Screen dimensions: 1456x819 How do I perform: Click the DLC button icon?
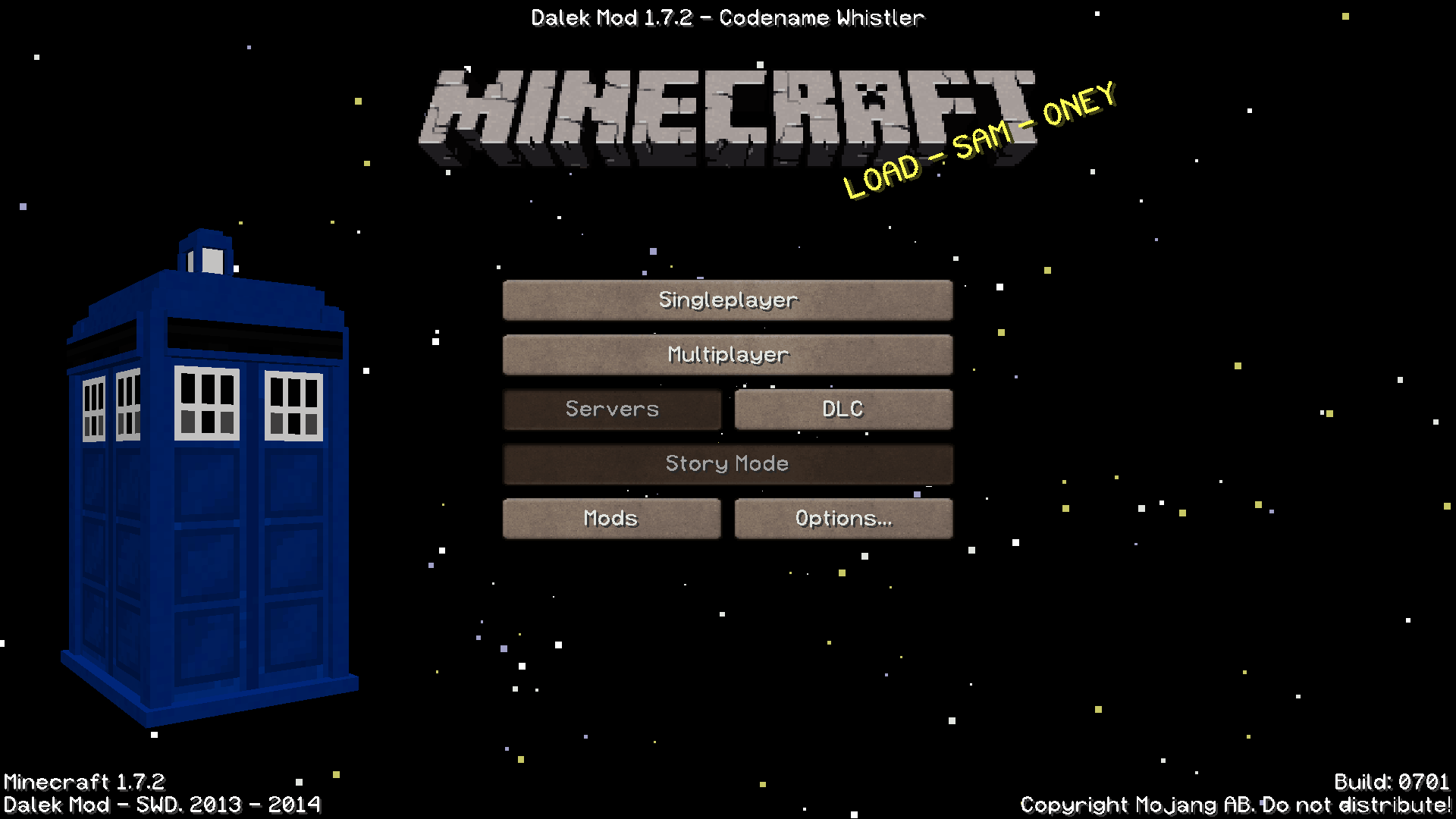(x=843, y=409)
